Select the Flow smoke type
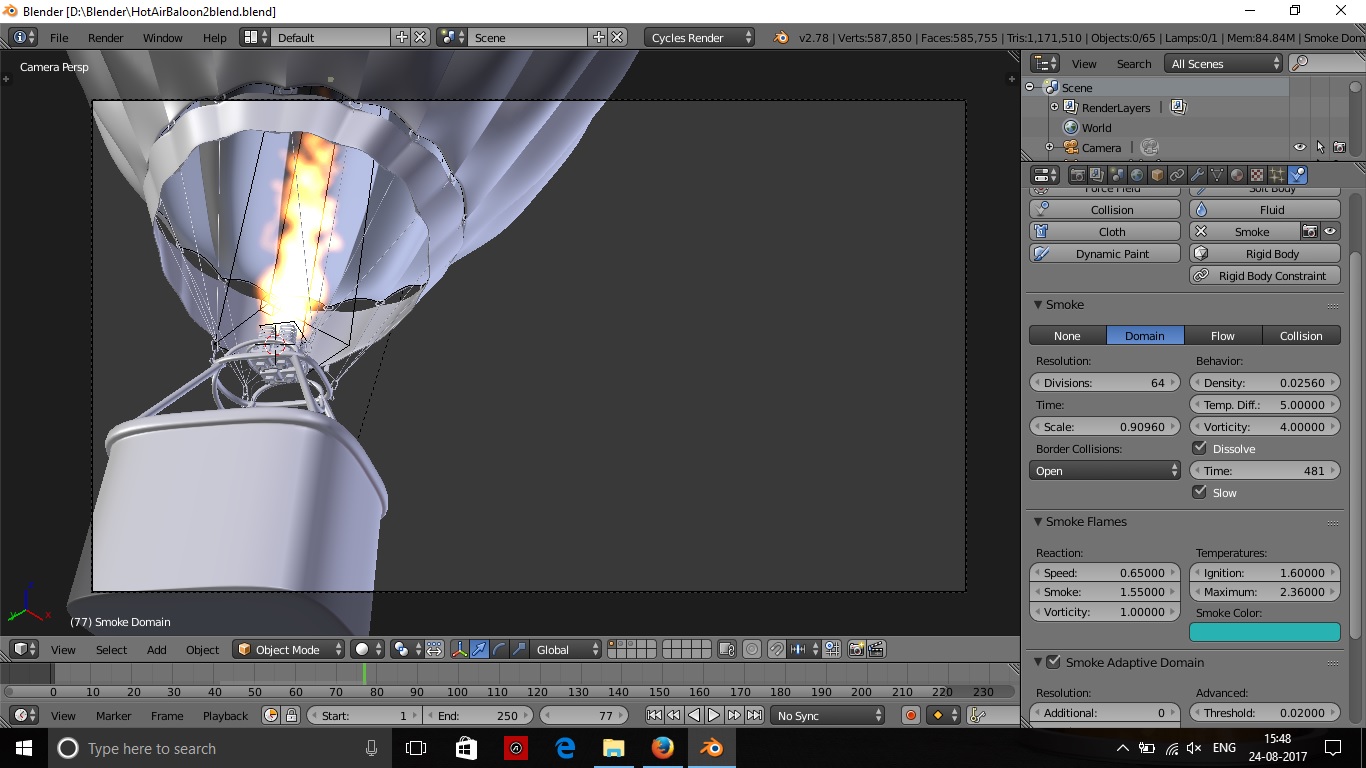Screen dimensions: 1366x768 (1223, 336)
